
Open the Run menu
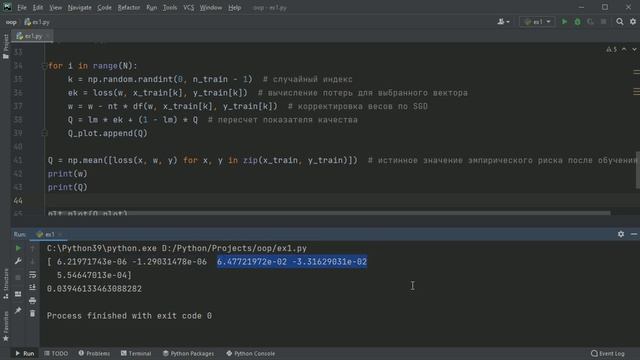151,7
